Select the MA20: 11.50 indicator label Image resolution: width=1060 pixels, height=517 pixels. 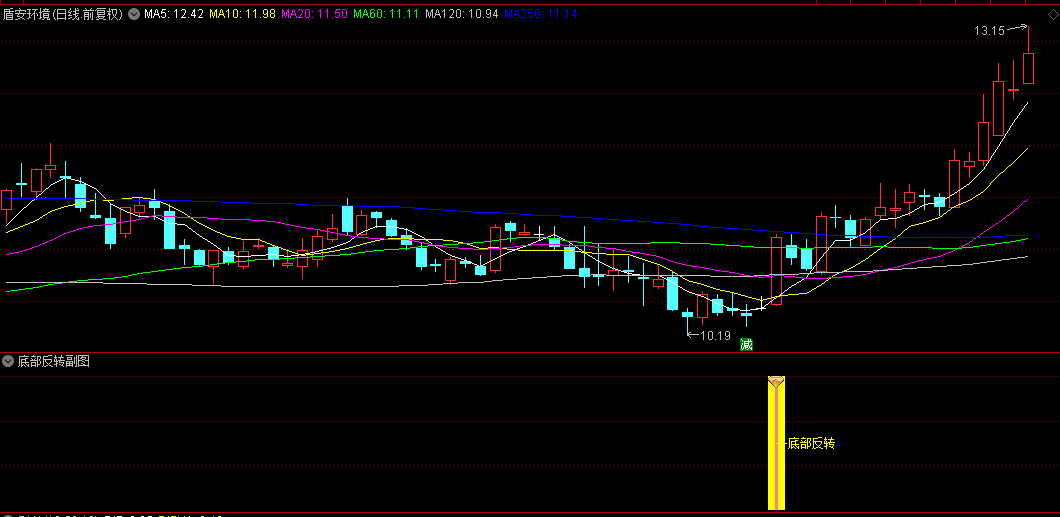[314, 14]
